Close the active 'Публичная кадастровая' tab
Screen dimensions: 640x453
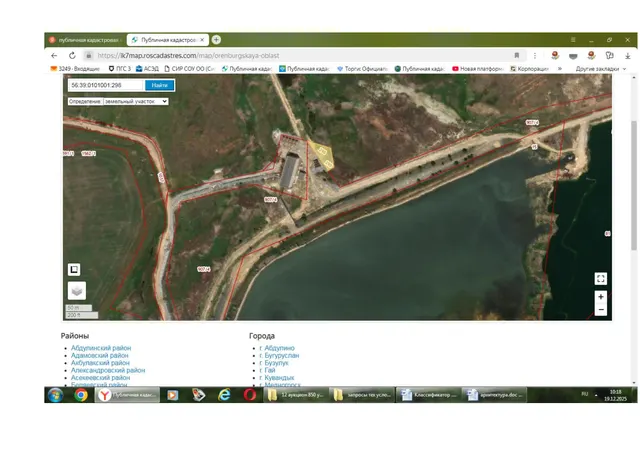point(202,40)
